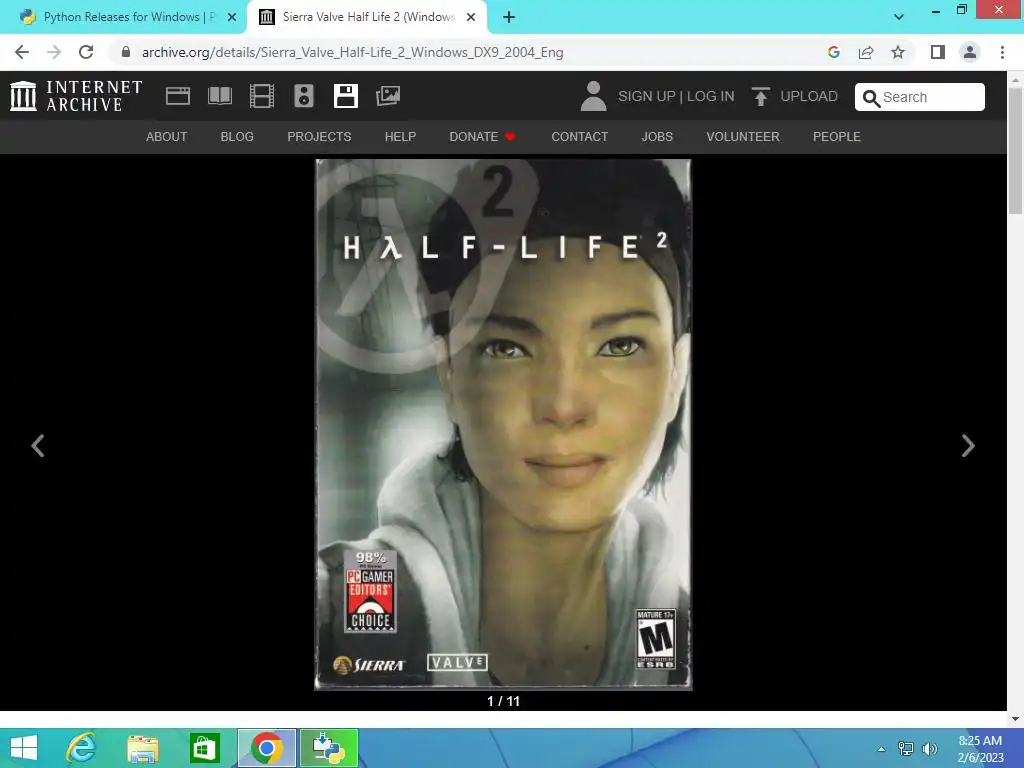Go back with browser back arrow

[22, 52]
